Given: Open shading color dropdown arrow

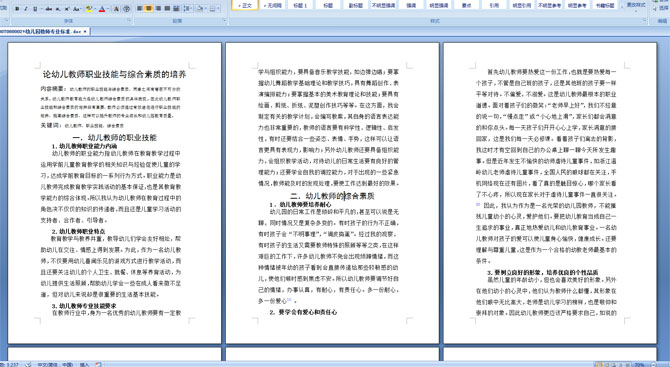Looking at the screenshot, I should (x=206, y=9).
